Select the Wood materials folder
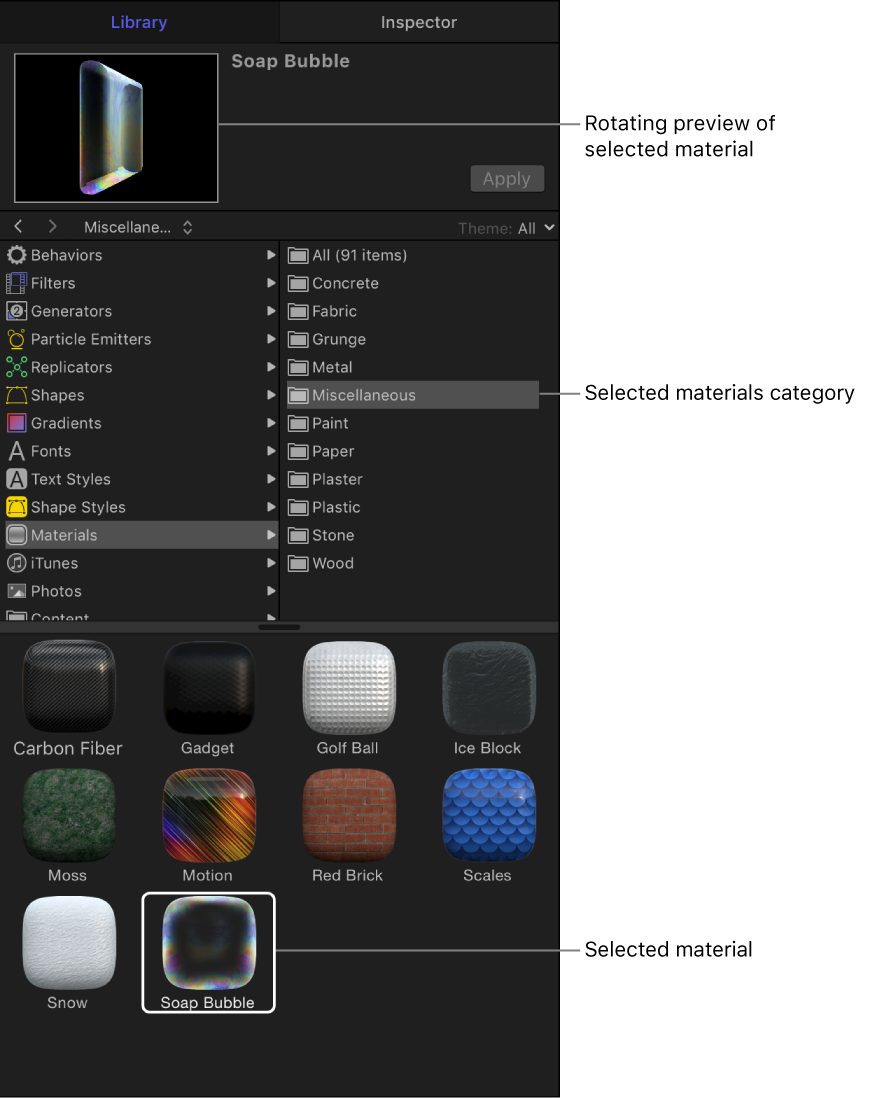The image size is (872, 1098). click(x=335, y=563)
